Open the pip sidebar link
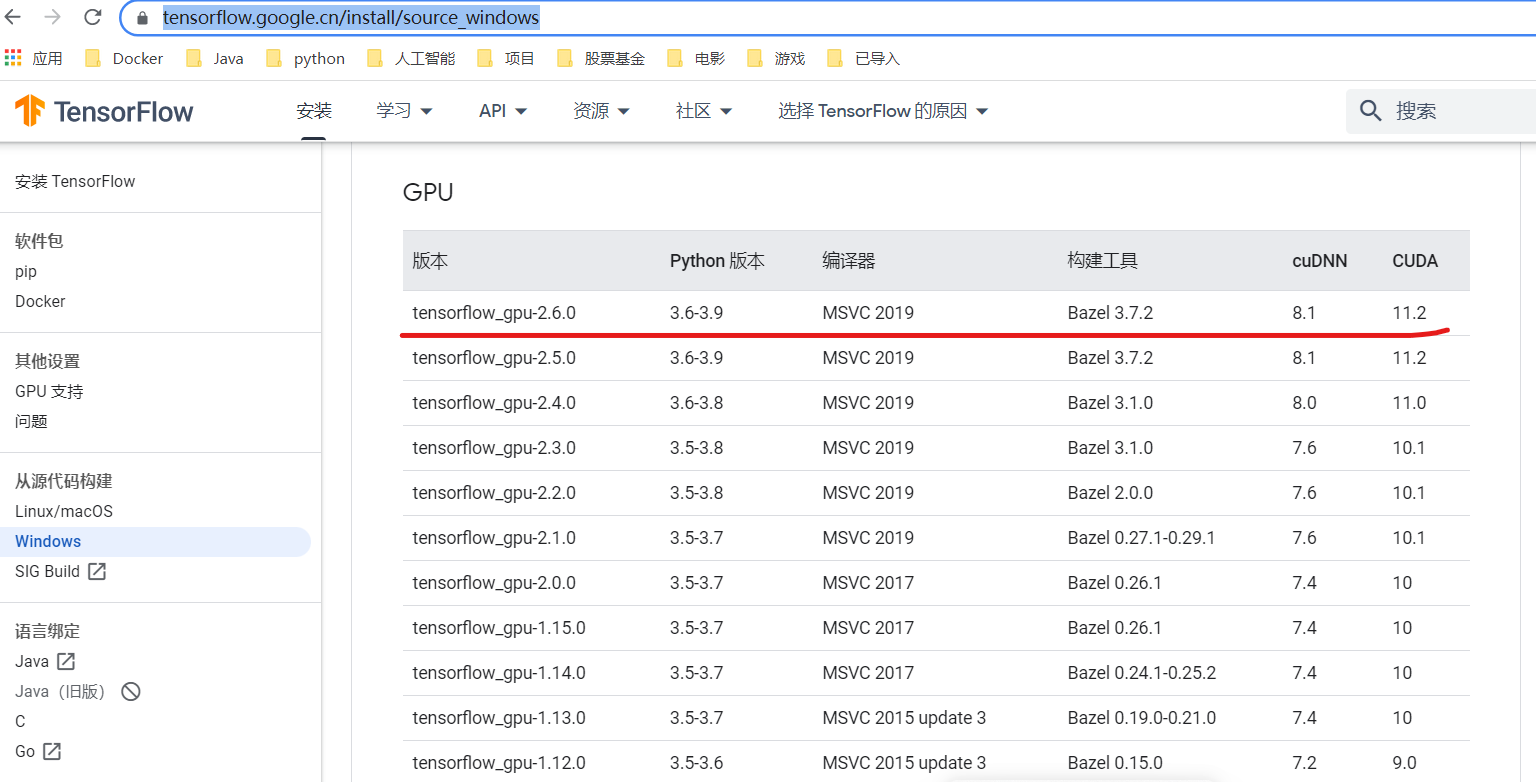The width and height of the screenshot is (1536, 782). point(26,271)
